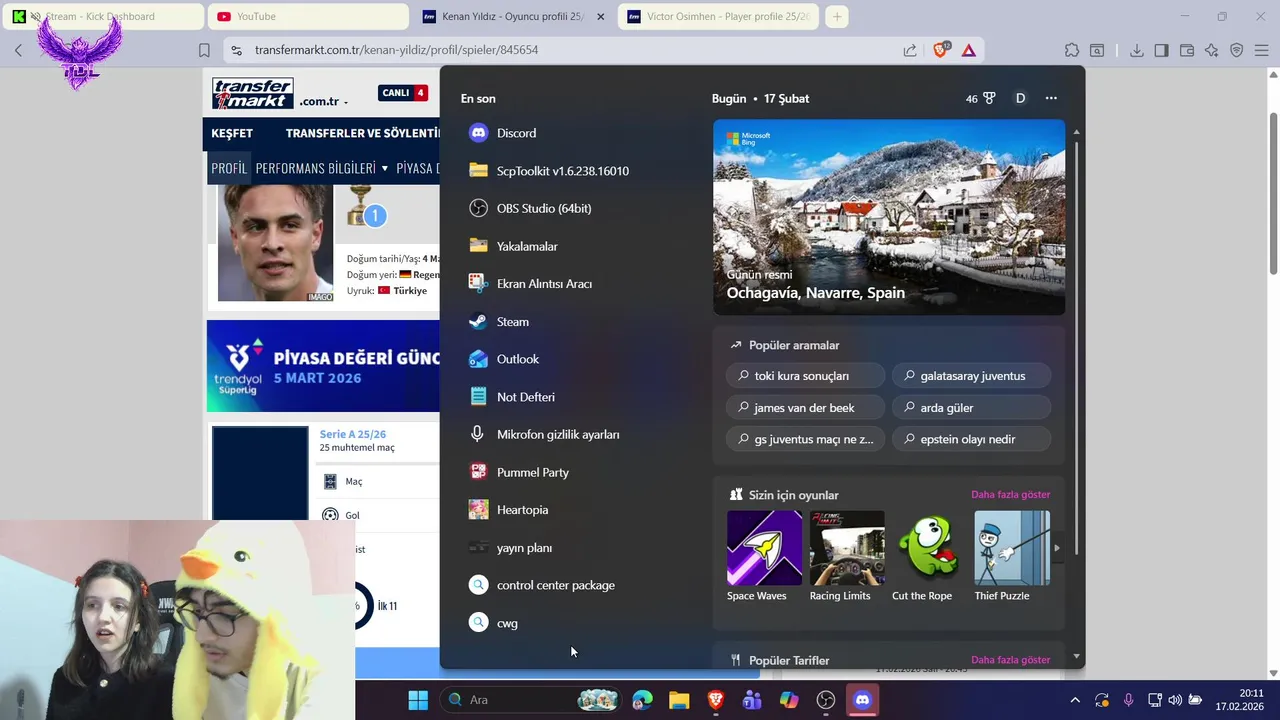Viewport: 1280px width, 720px height.
Task: Open Racing Limits game thumbnail
Action: [847, 548]
